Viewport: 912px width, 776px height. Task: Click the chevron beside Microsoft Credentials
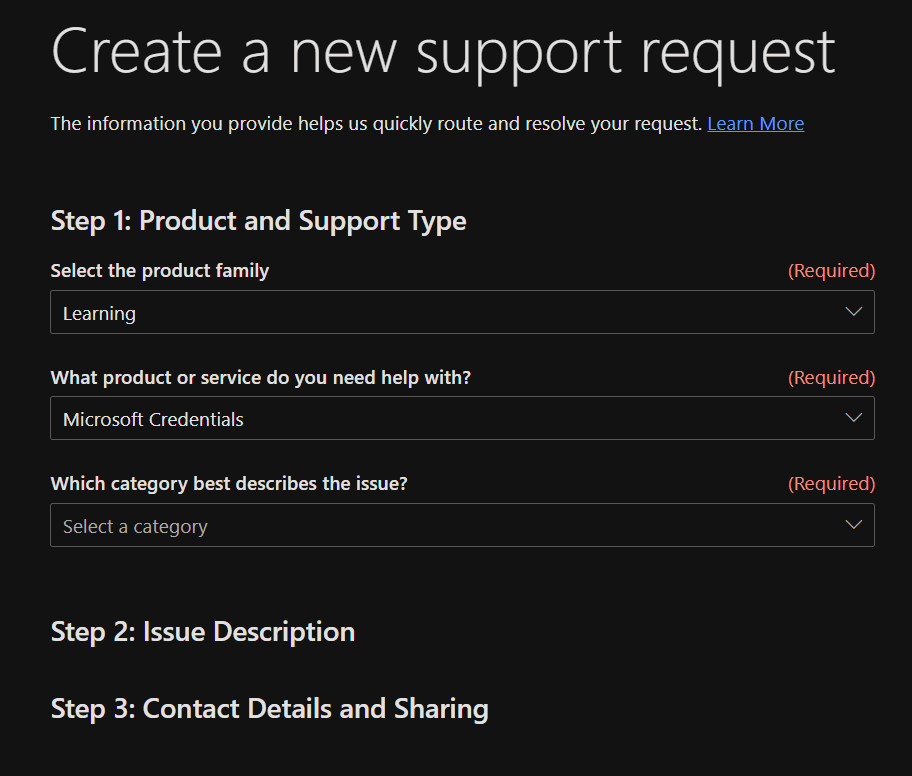[x=853, y=418]
